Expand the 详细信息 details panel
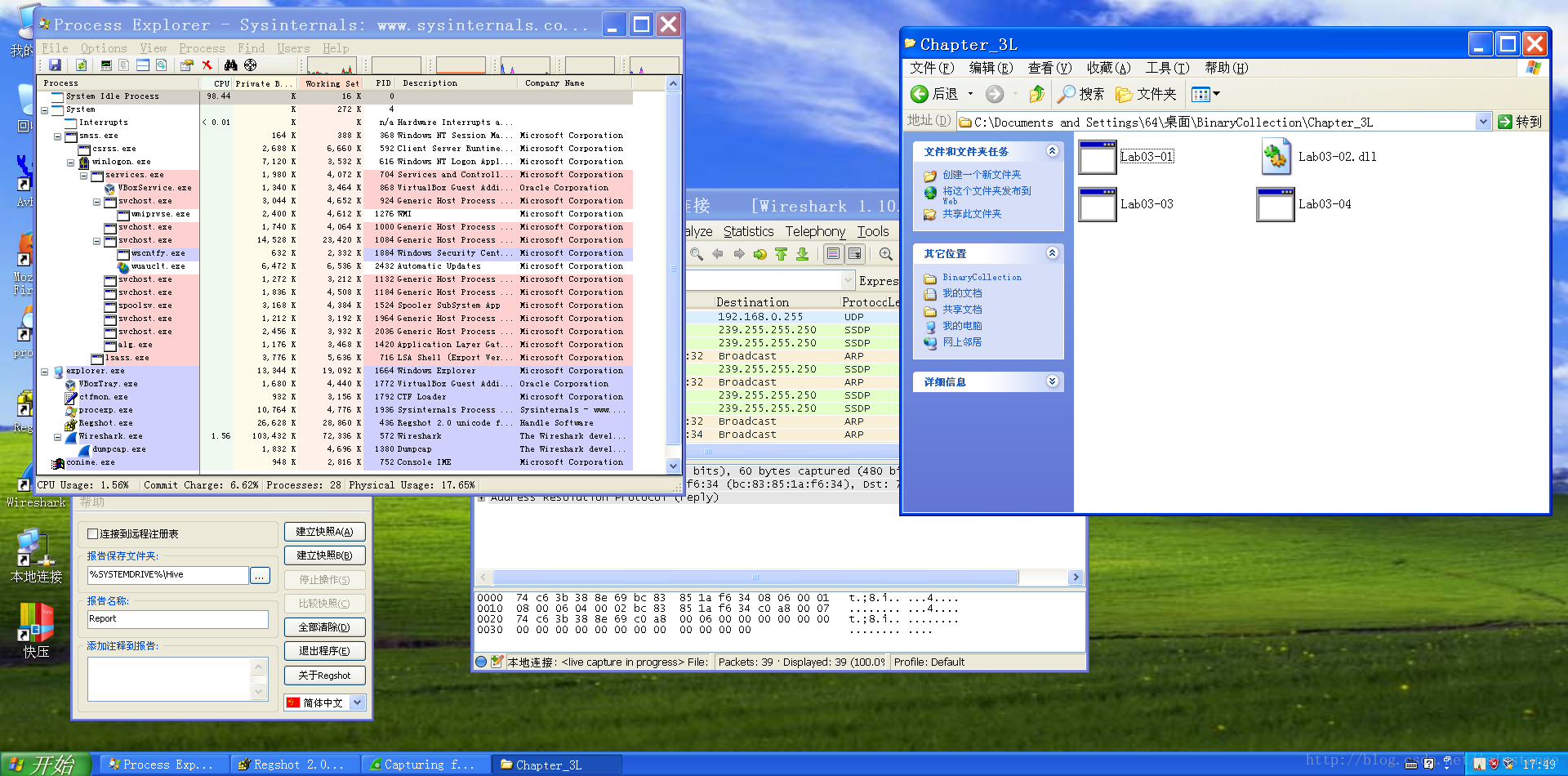Image resolution: width=1568 pixels, height=776 pixels. pyautogui.click(x=1052, y=381)
